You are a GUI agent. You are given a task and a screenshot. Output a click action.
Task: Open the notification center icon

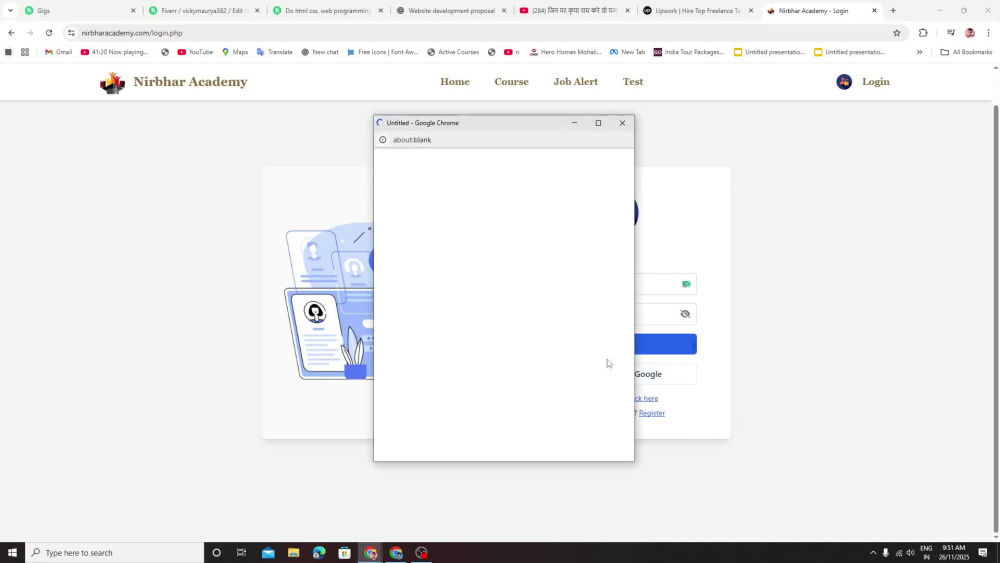tap(983, 553)
